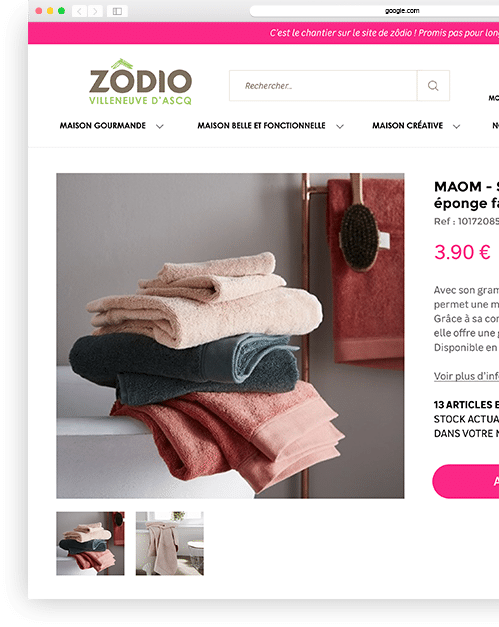Select the hanging beige towel thumbnail
Image resolution: width=499 pixels, height=627 pixels.
tap(170, 543)
